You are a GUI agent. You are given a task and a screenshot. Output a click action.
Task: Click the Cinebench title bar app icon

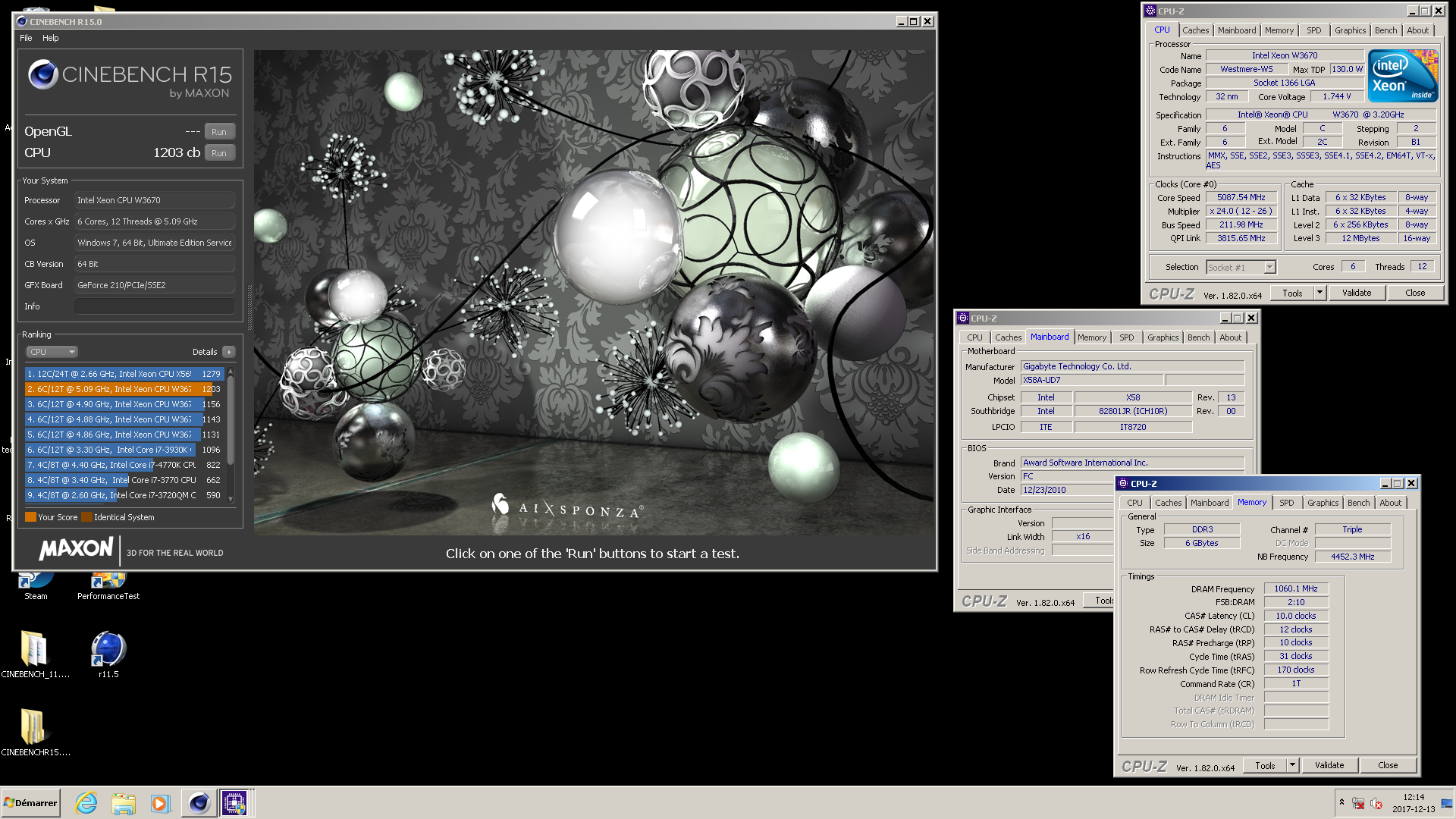point(22,21)
